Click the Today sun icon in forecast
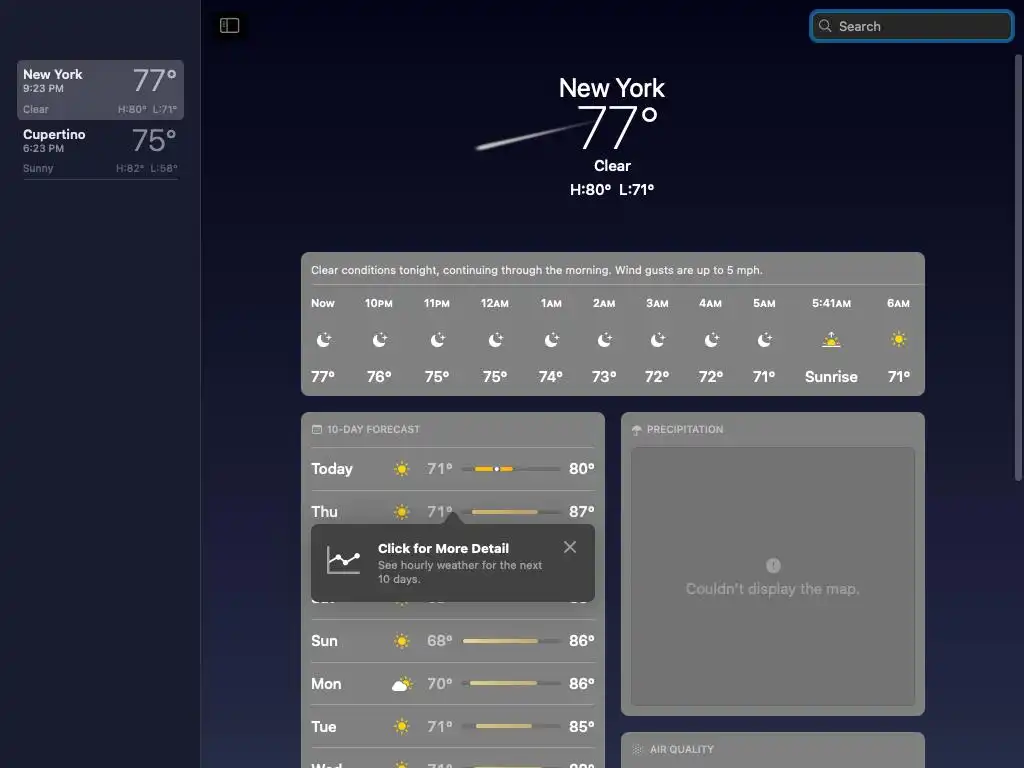Viewport: 1024px width, 768px height. [402, 469]
